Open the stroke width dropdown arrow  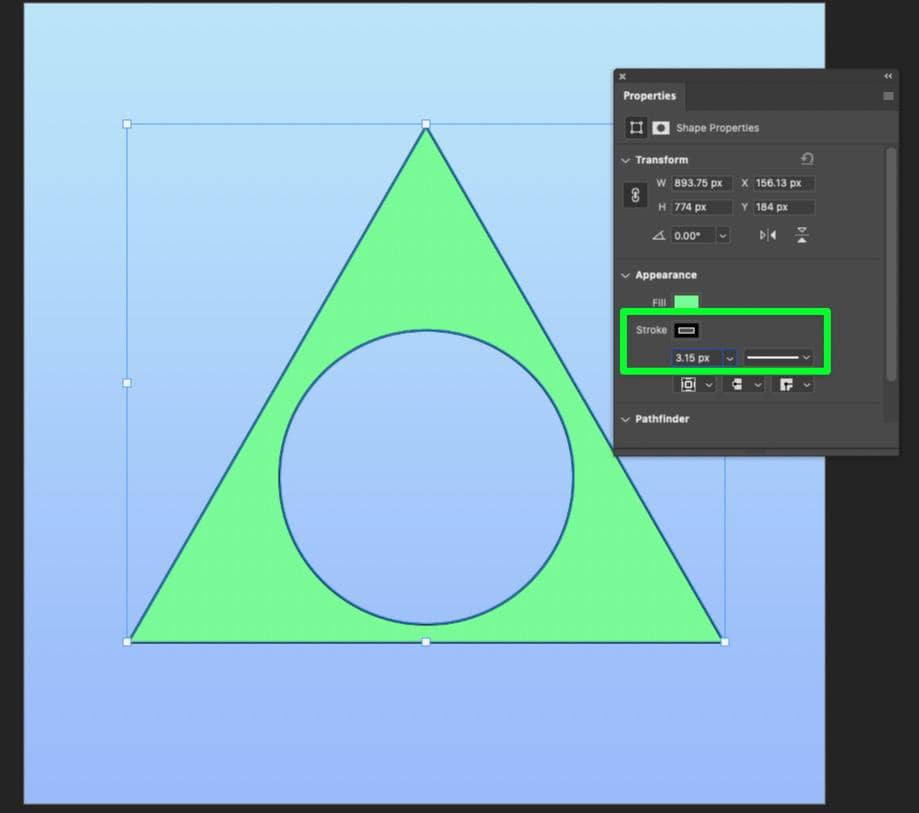(730, 358)
